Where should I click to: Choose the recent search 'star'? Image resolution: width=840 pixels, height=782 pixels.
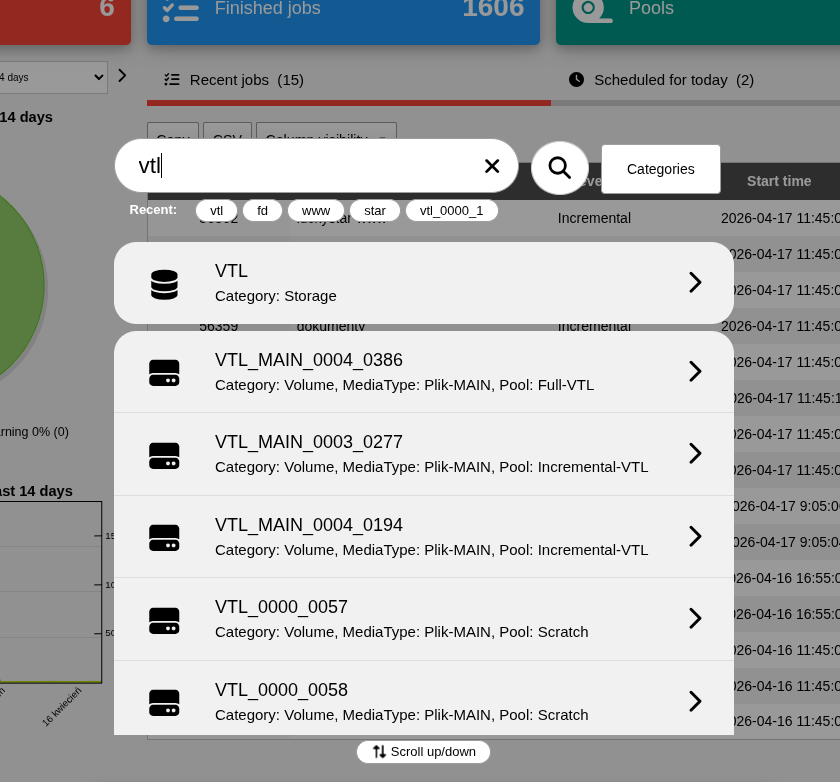(374, 211)
